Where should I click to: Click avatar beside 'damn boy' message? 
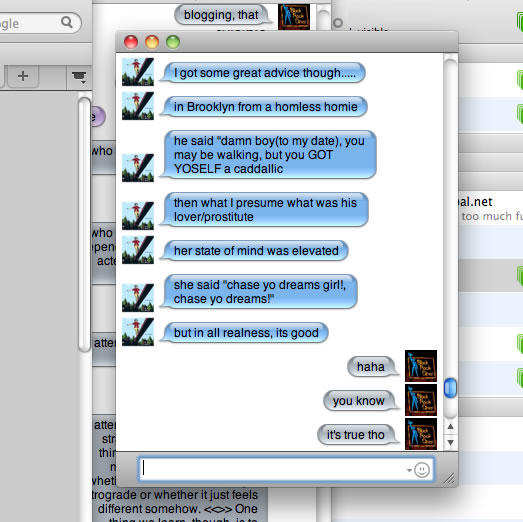pos(138,168)
